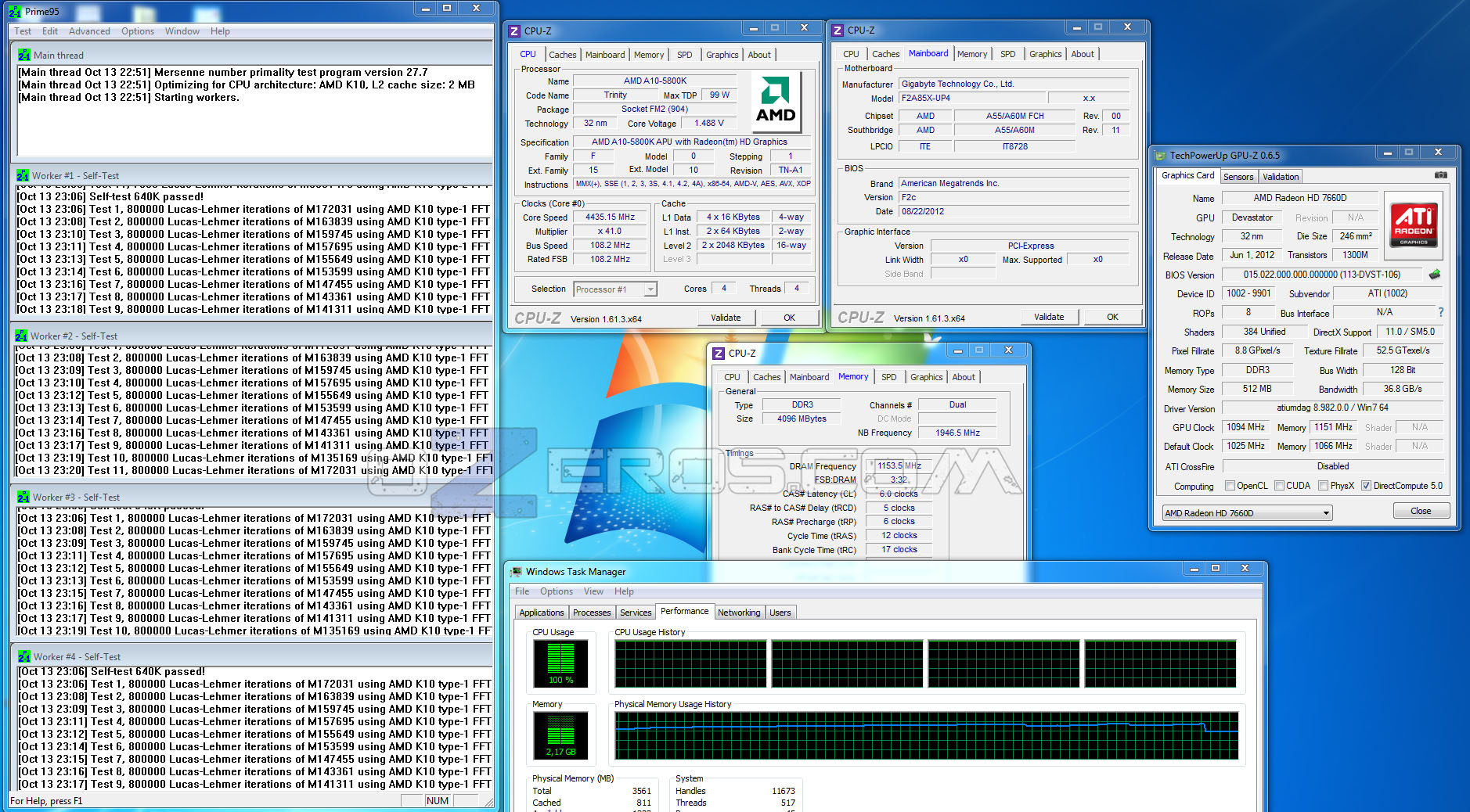Open the Window menu in Prime95
The image size is (1470, 812).
point(182,31)
